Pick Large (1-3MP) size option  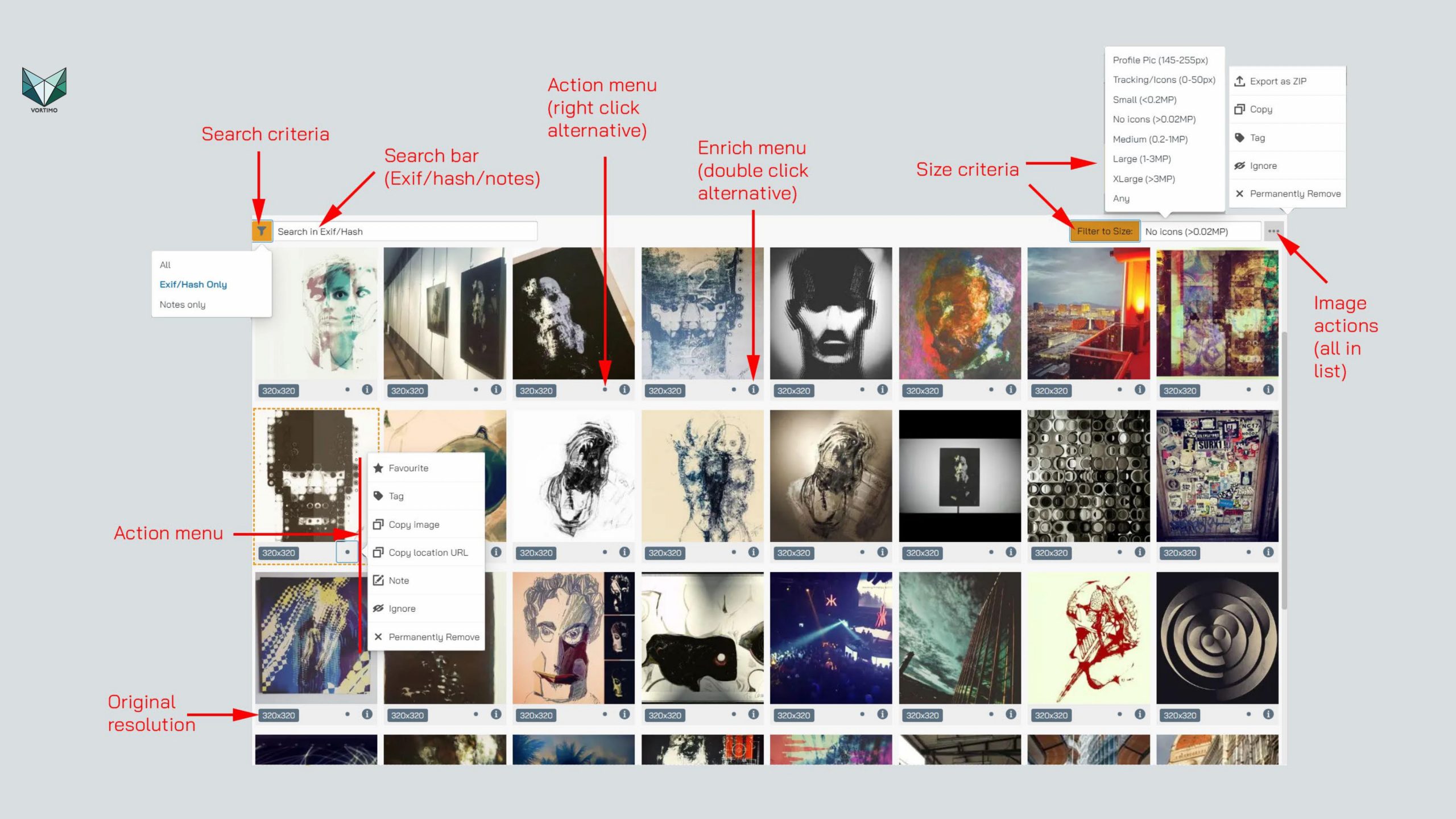click(1141, 159)
